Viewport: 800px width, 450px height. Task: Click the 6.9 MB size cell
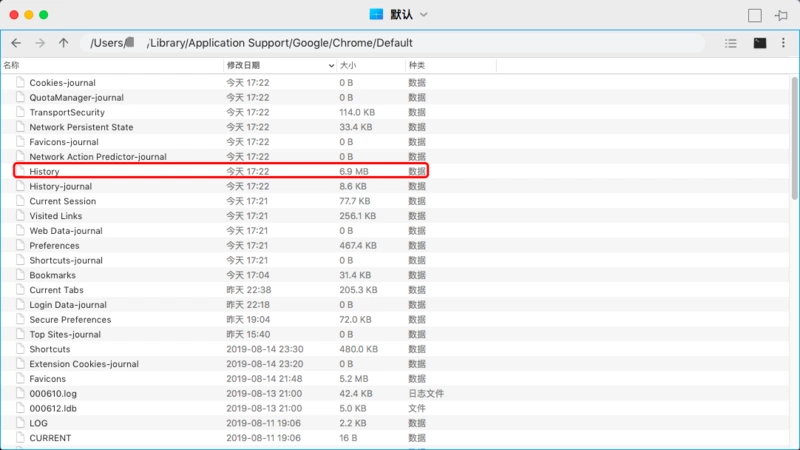click(354, 171)
